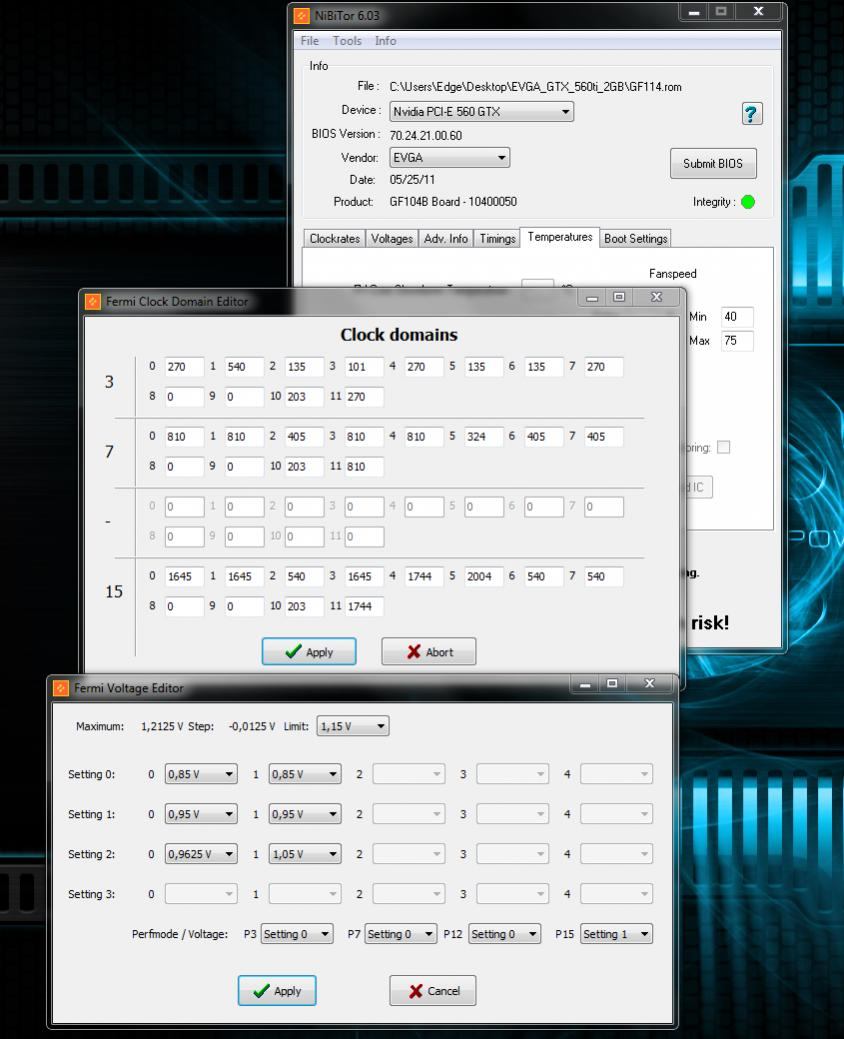
Task: Open P12 perfmode voltage dropdown
Action: tap(505, 934)
